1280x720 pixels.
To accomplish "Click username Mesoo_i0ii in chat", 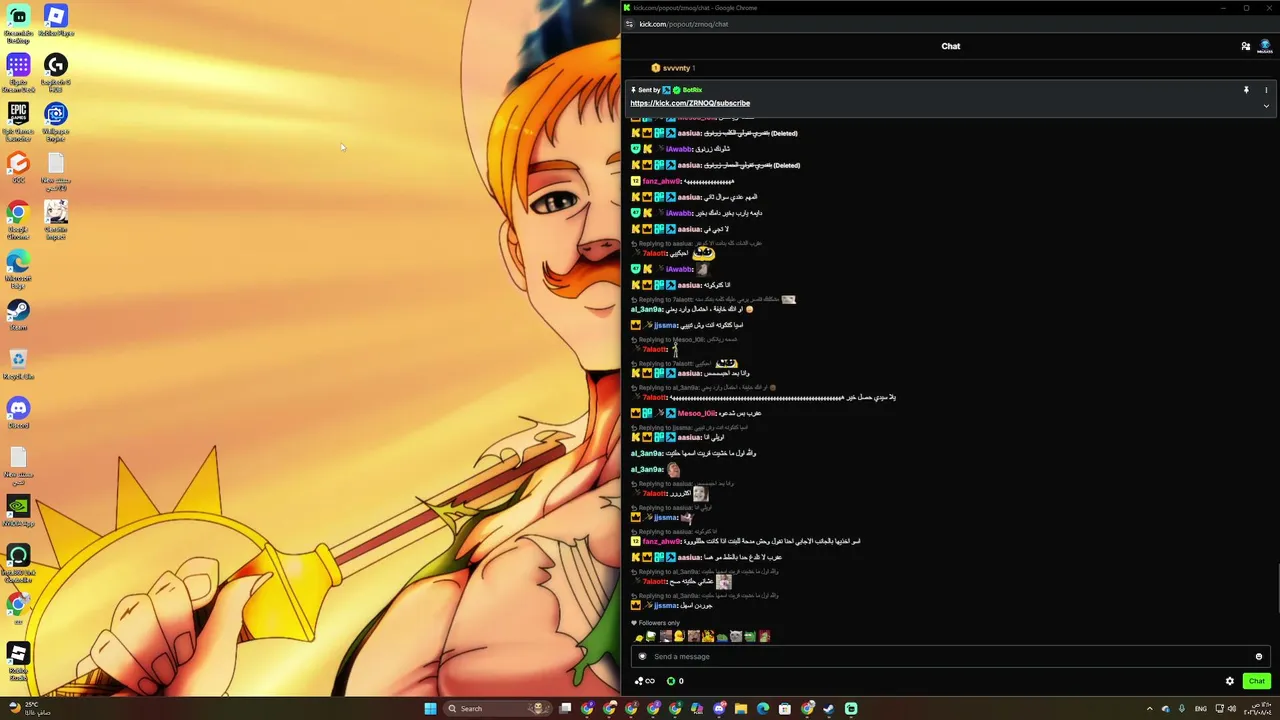I will (697, 413).
